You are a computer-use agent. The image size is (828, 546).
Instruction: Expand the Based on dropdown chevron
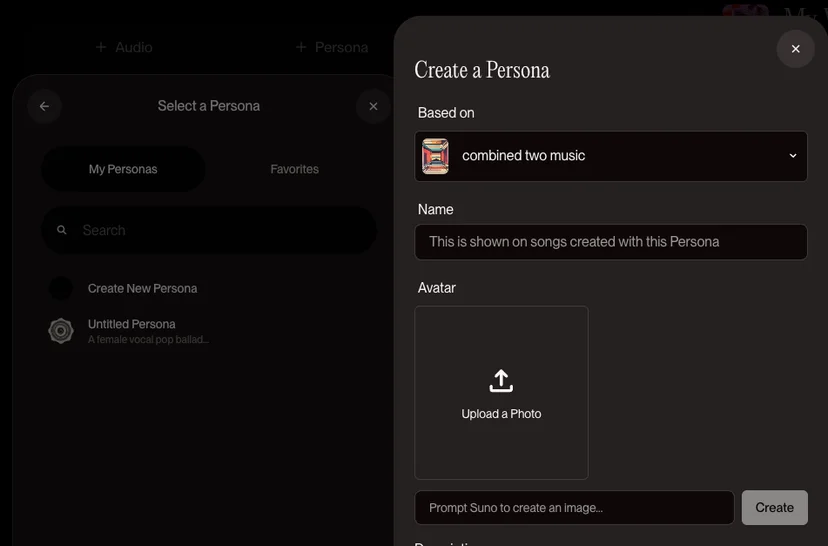pos(793,156)
